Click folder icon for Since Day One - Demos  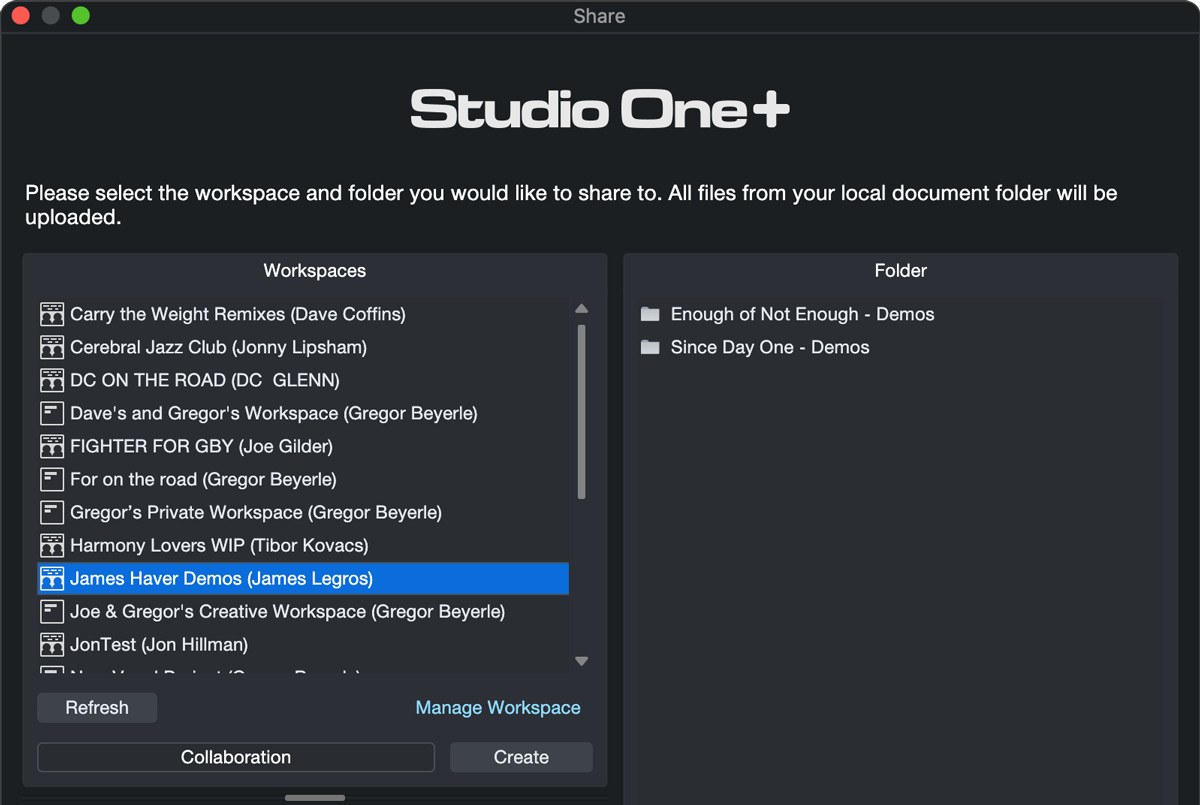[x=650, y=347]
